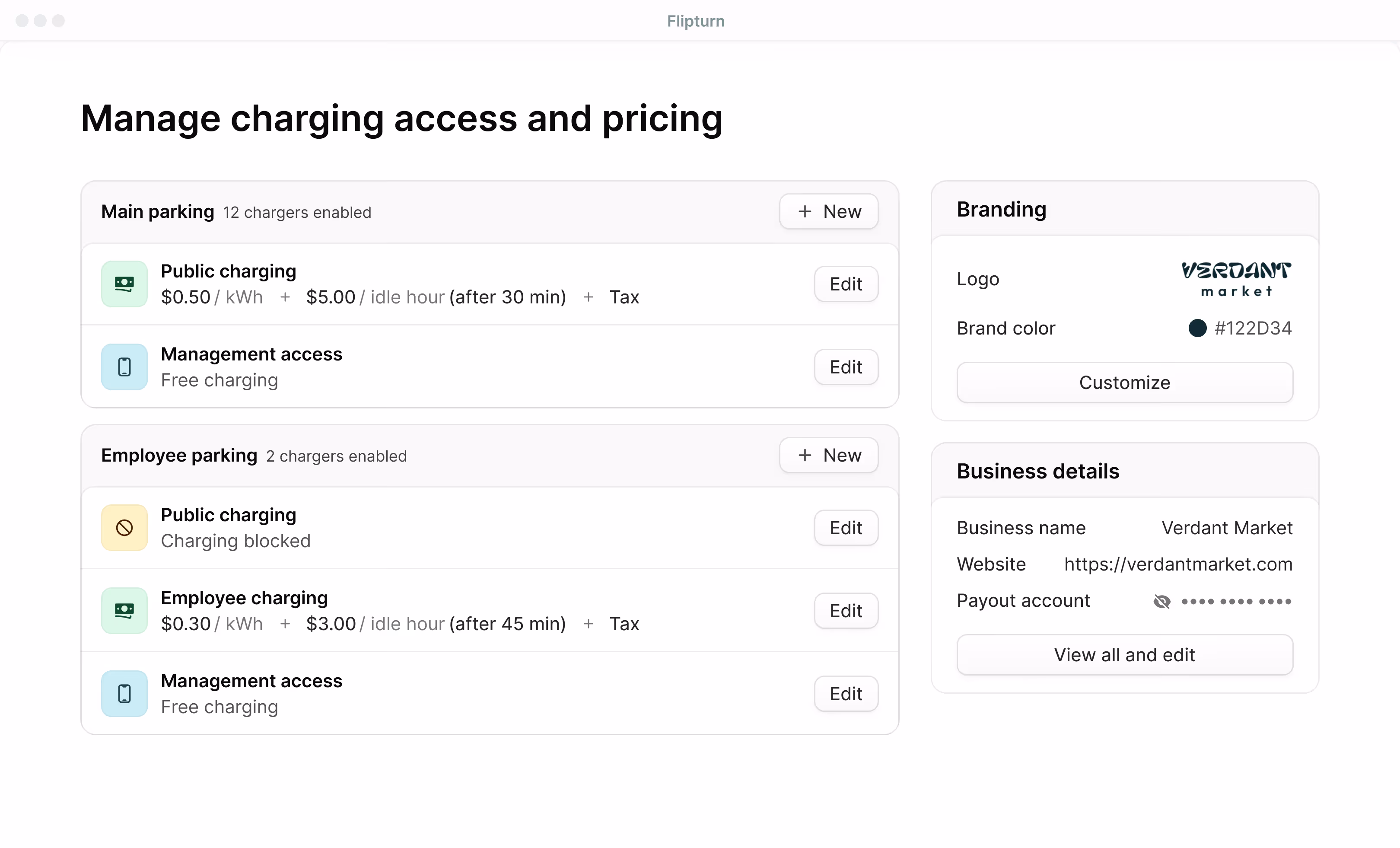Click the brand color swatch #122D34
1400x848 pixels.
1198,328
